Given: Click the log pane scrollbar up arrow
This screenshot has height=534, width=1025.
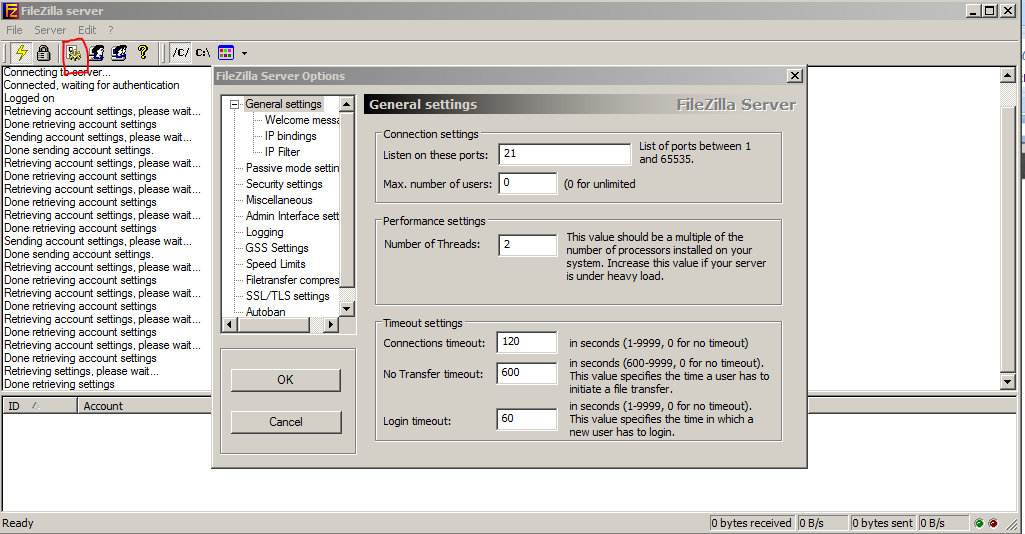Looking at the screenshot, I should coord(1007,75).
